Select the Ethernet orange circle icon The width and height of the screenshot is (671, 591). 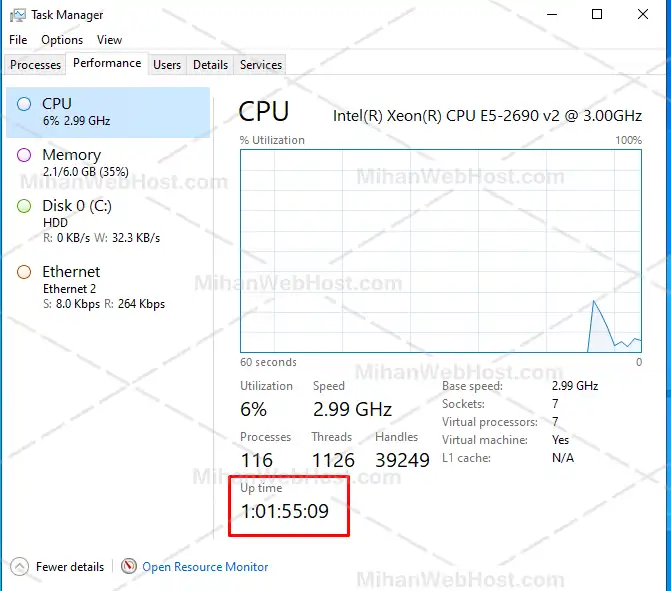(24, 272)
